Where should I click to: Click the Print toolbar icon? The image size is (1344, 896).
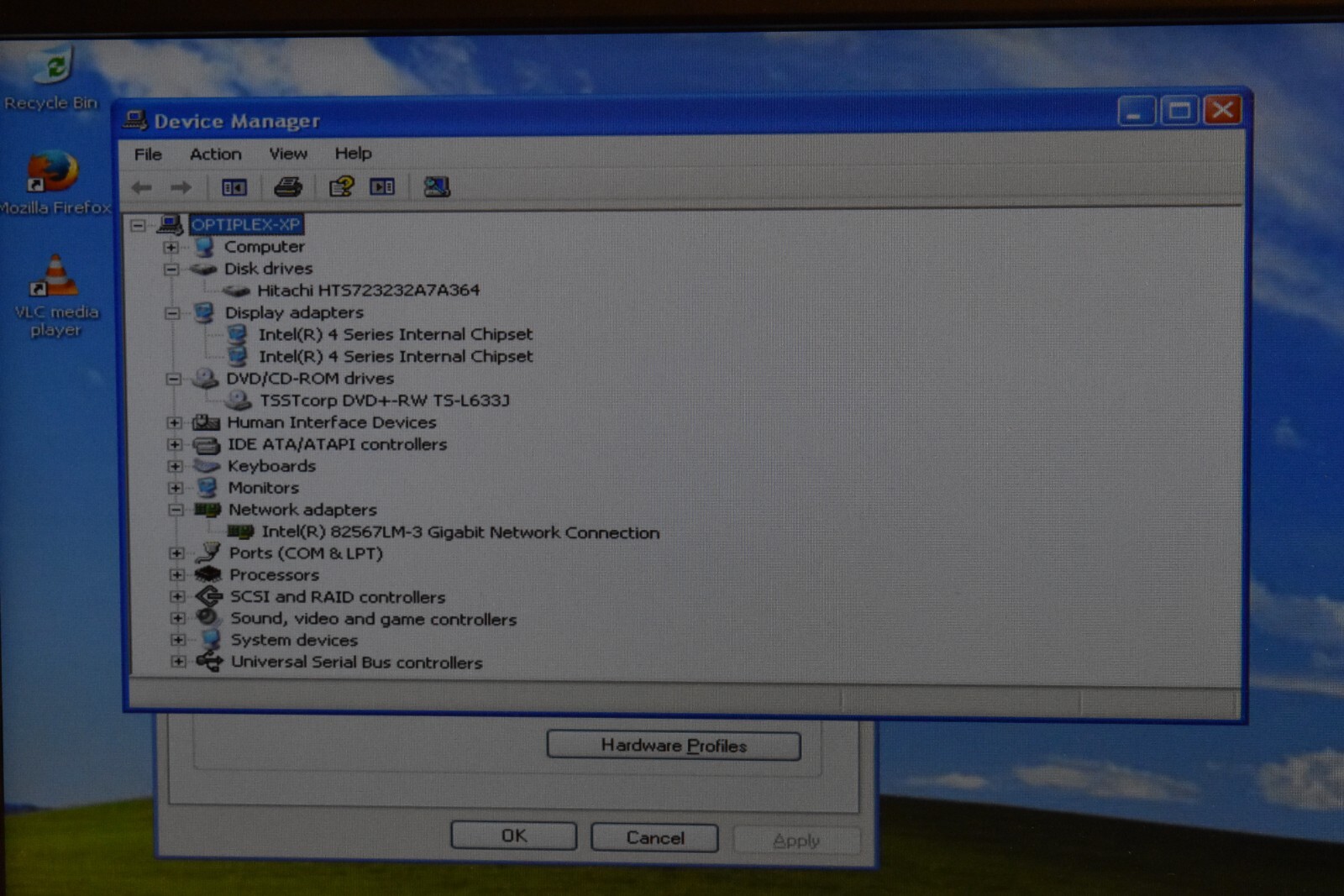click(288, 186)
